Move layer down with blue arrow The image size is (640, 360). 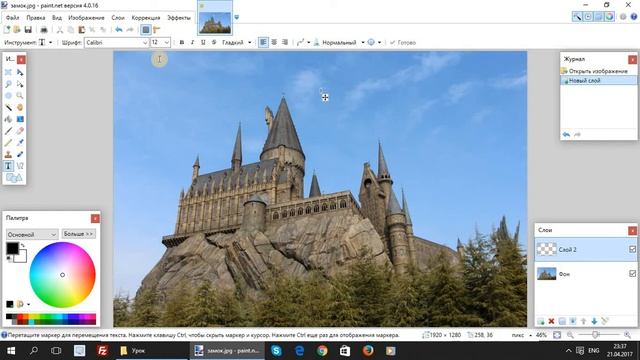(594, 322)
